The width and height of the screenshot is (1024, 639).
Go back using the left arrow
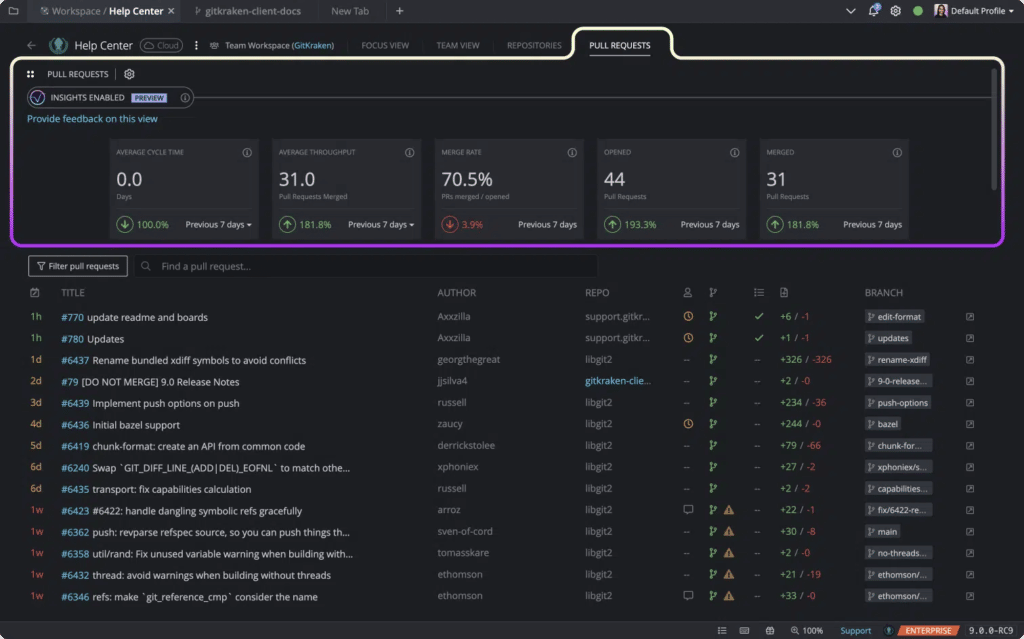[x=31, y=46]
